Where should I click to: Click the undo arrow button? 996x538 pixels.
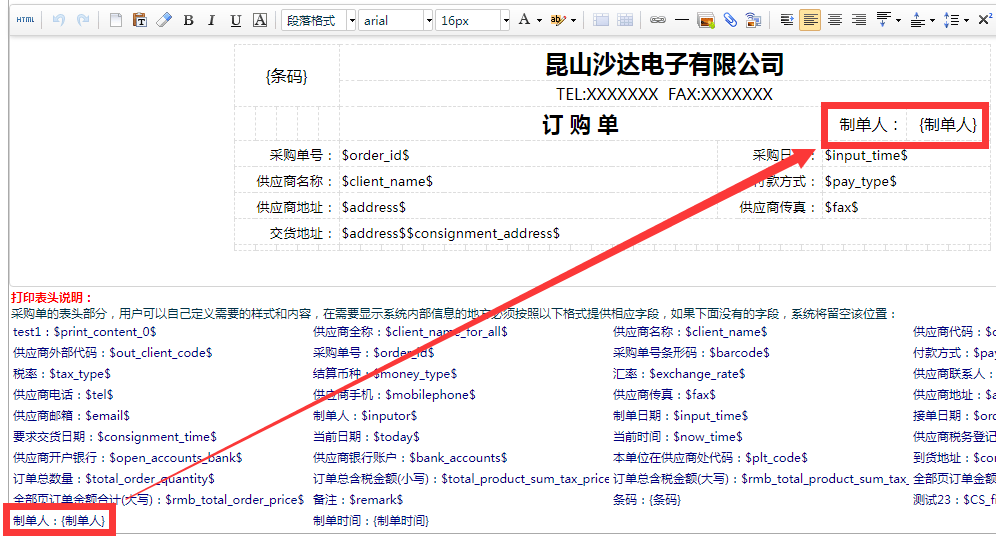tap(59, 20)
